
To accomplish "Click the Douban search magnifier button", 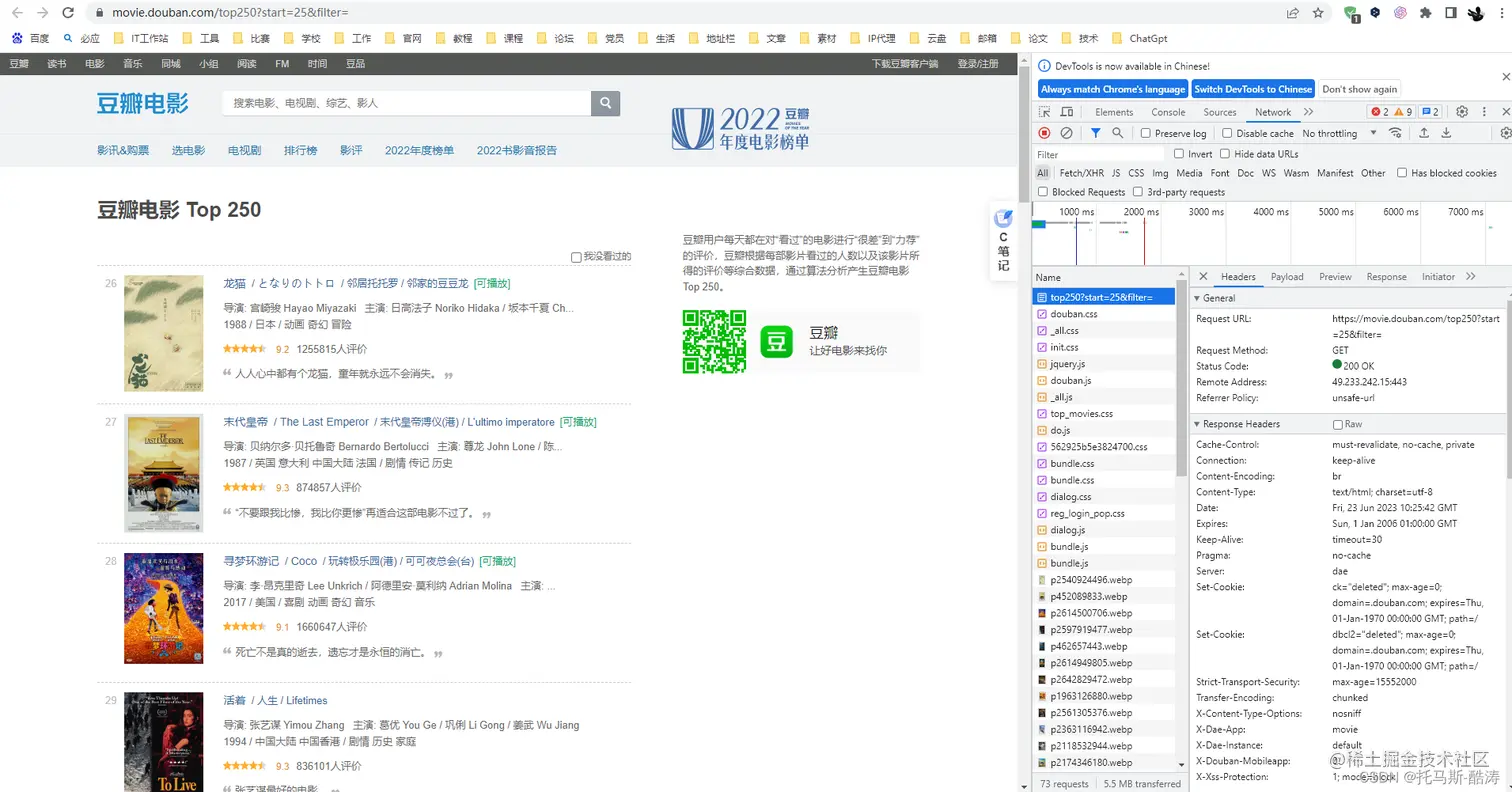I will [x=606, y=103].
